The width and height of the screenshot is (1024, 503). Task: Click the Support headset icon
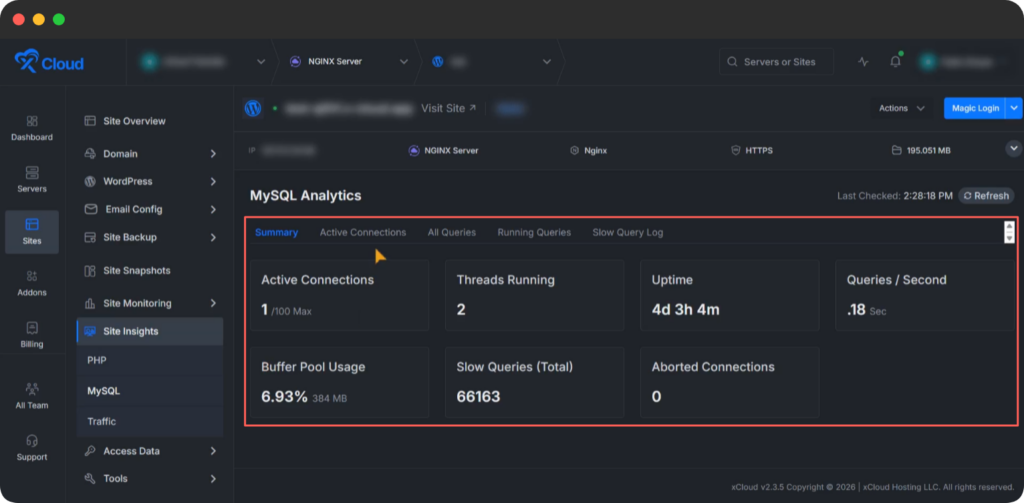[x=32, y=441]
